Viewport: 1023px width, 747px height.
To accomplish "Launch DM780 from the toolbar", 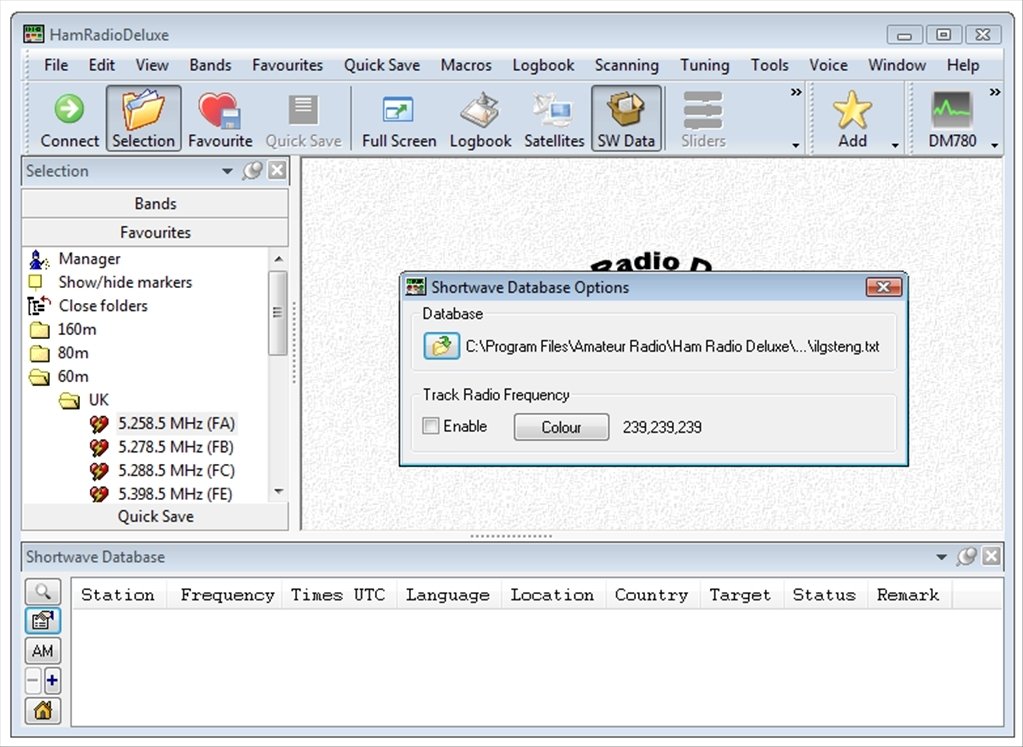I will (952, 119).
